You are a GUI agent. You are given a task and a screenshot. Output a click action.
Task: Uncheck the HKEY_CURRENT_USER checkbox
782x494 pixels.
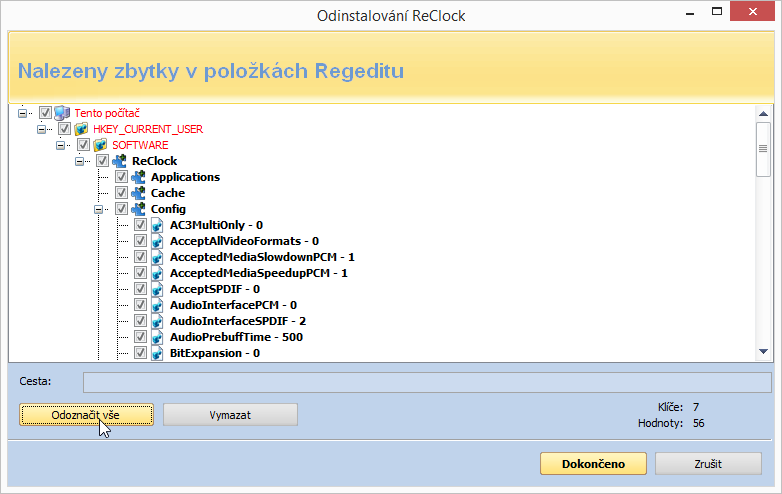[x=64, y=129]
